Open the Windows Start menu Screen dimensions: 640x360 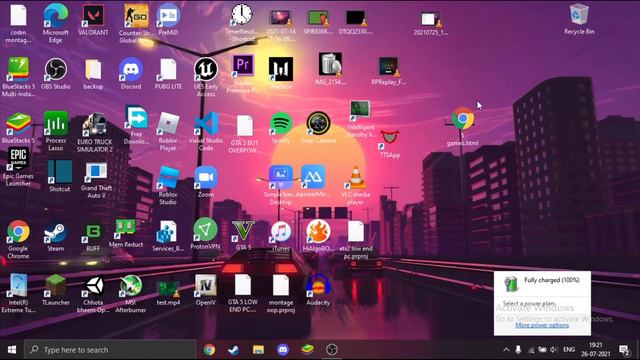(11, 350)
